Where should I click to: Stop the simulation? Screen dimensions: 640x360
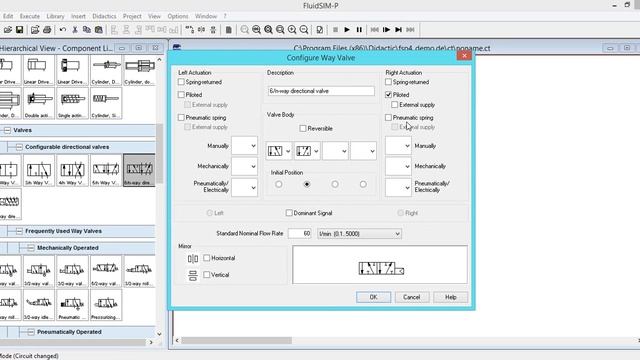click(335, 30)
